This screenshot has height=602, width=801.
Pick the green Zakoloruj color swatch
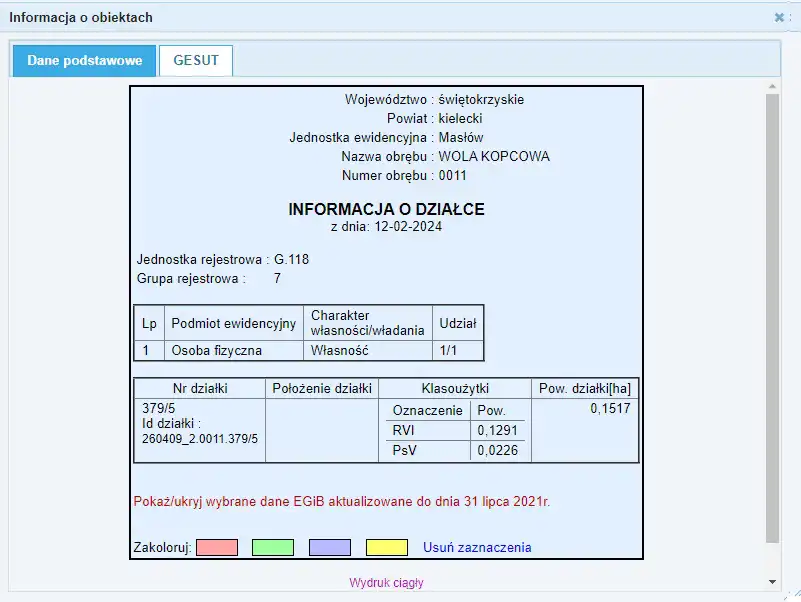[x=273, y=547]
